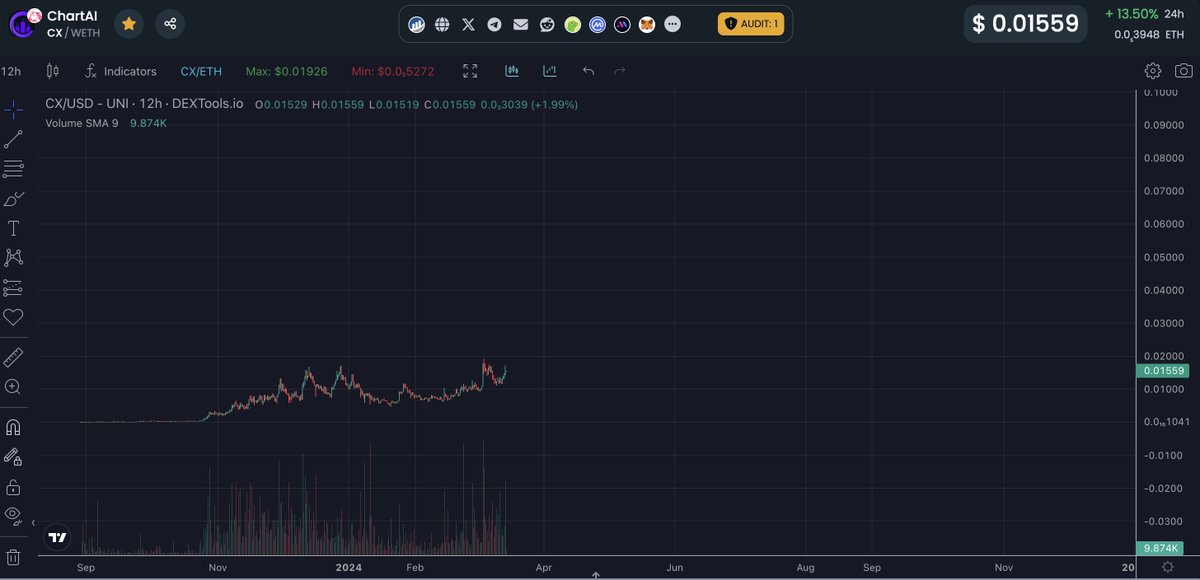Click the TradingView logo on chart

(x=57, y=537)
